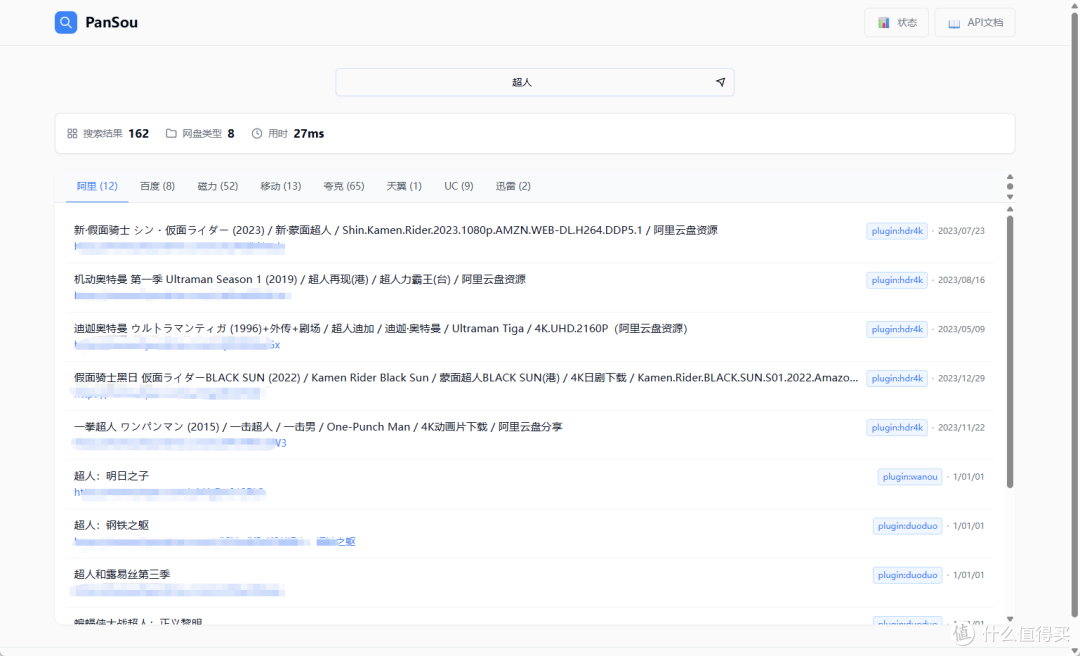Screen dimensions: 1080x656
Task: Click plugin:hdr4k tag on 2023/05/09 row
Action: point(897,329)
